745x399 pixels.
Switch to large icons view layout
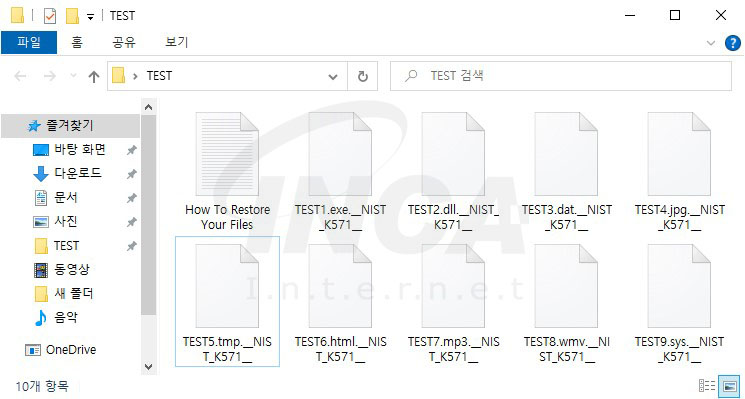[728, 386]
